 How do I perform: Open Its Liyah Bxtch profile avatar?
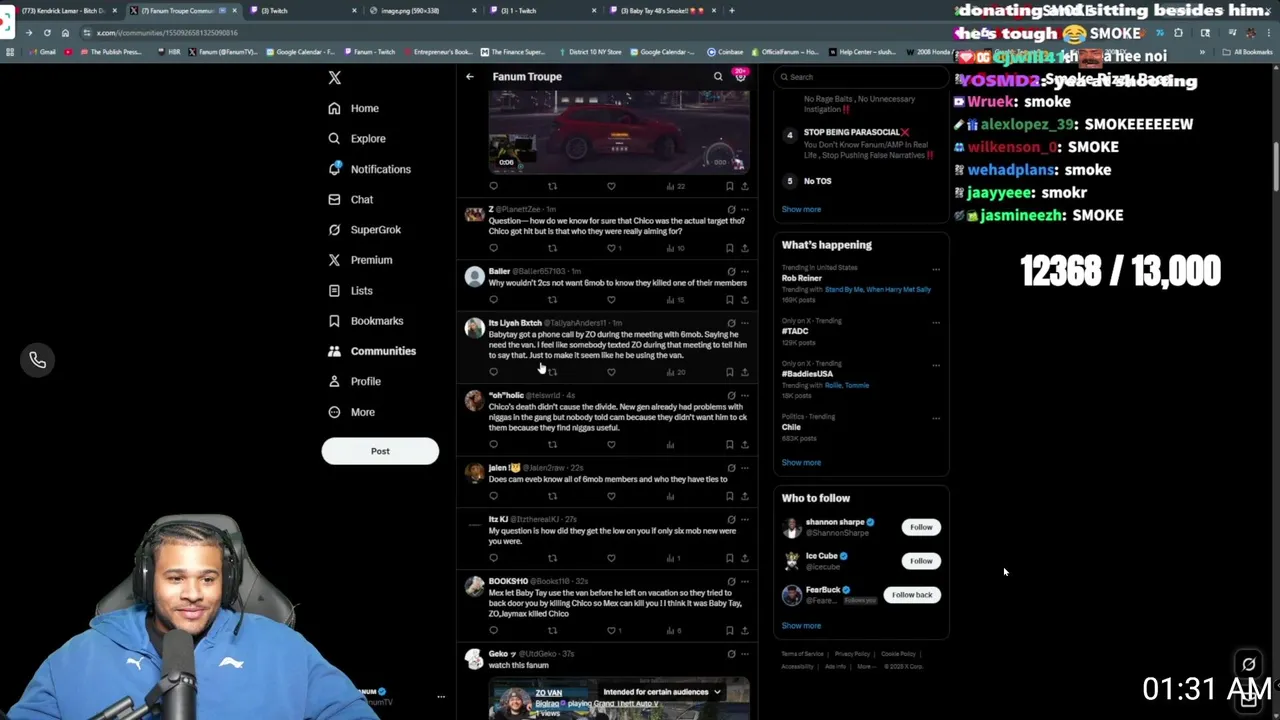coord(474,328)
